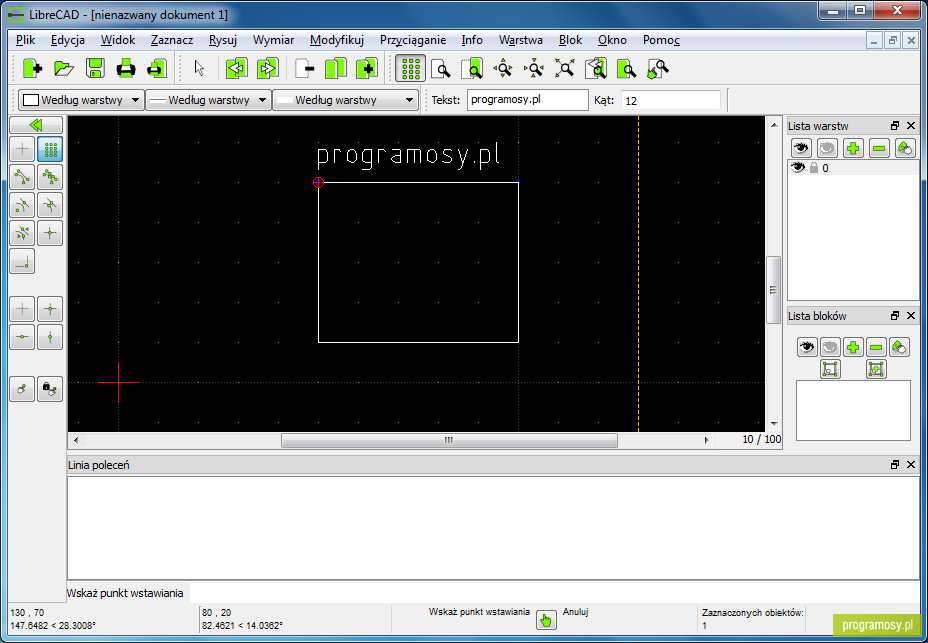Save the drawing with the floppy disk icon
The width and height of the screenshot is (928, 643).
(x=95, y=69)
